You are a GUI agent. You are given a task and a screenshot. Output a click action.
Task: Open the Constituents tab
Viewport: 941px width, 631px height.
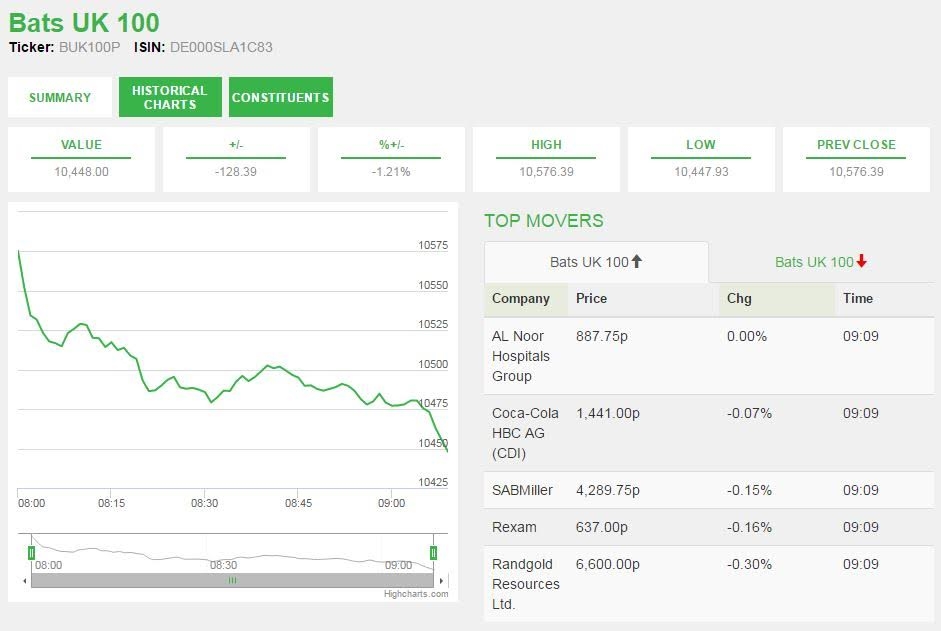coord(281,97)
